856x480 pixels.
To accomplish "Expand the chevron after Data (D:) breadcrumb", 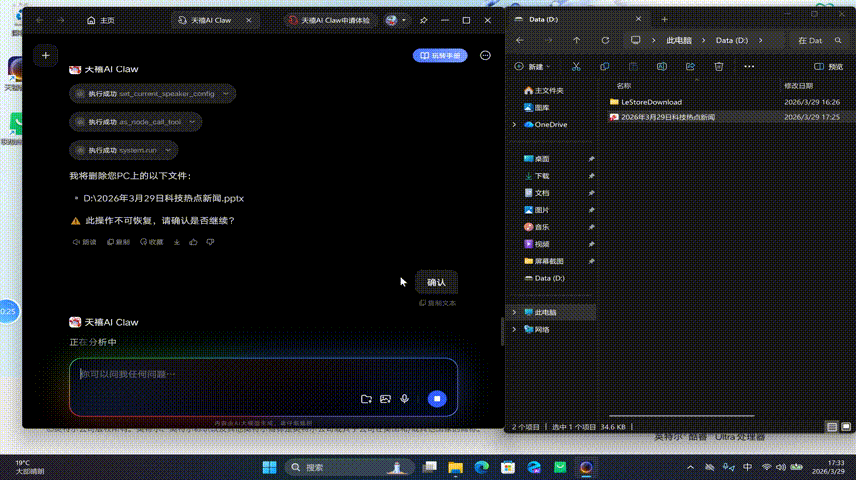I will tap(760, 40).
